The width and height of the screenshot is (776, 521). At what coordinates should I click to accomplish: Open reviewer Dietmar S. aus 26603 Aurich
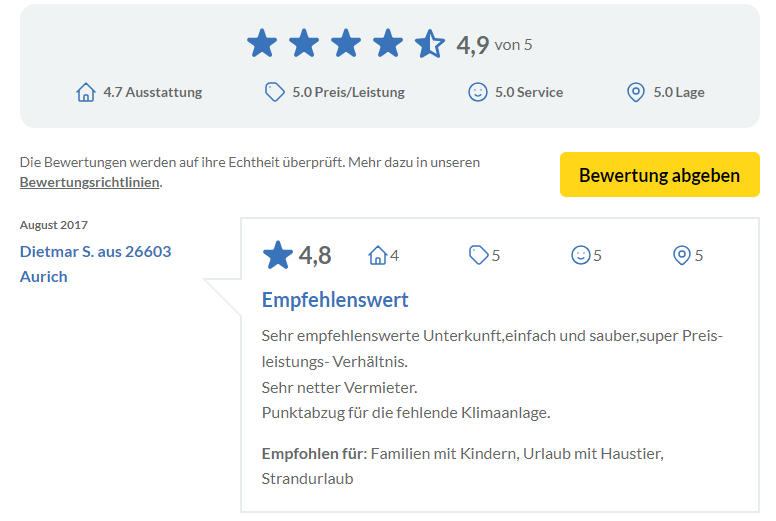(96, 264)
